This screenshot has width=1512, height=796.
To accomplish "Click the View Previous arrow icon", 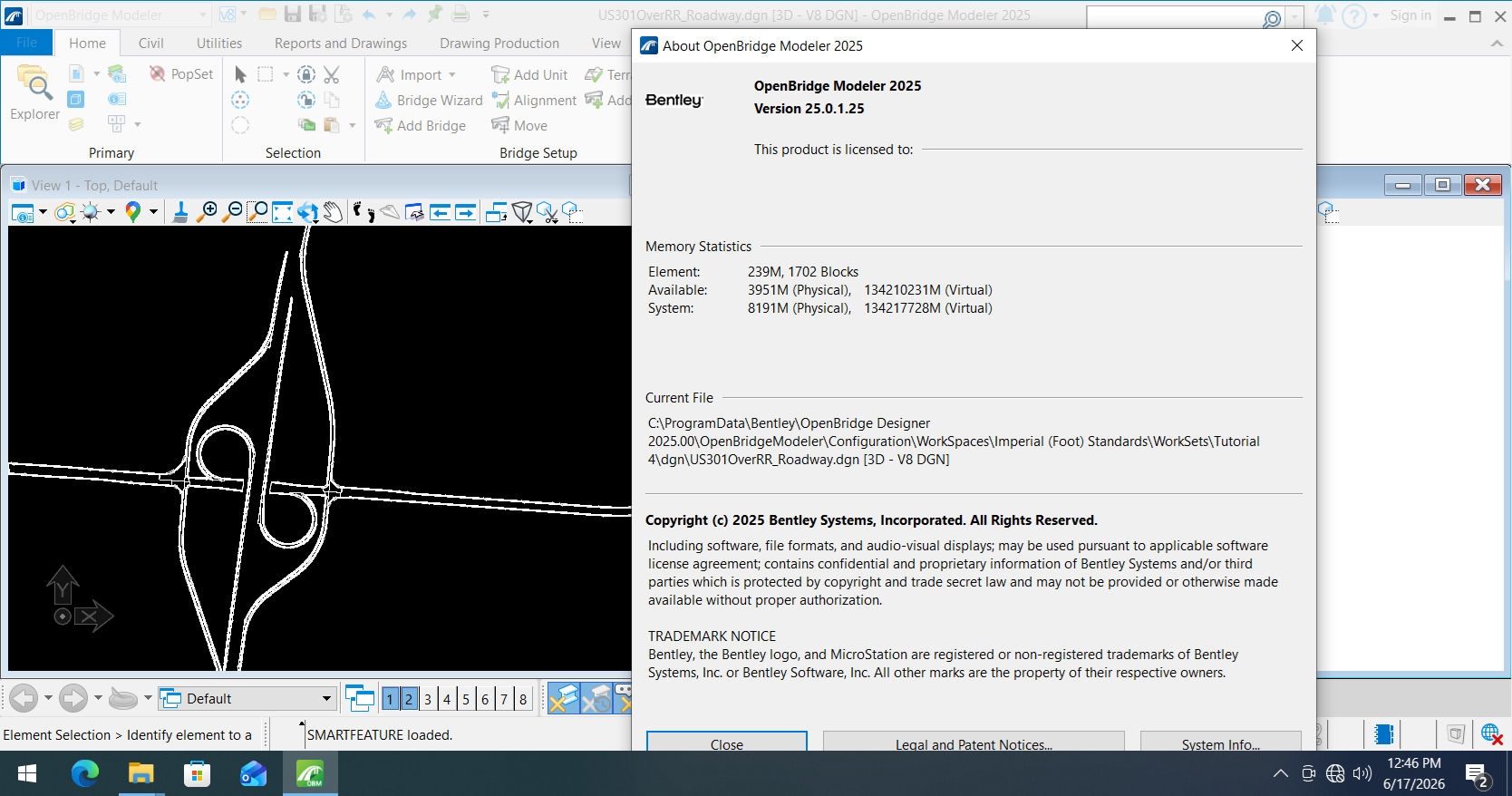I will [440, 212].
